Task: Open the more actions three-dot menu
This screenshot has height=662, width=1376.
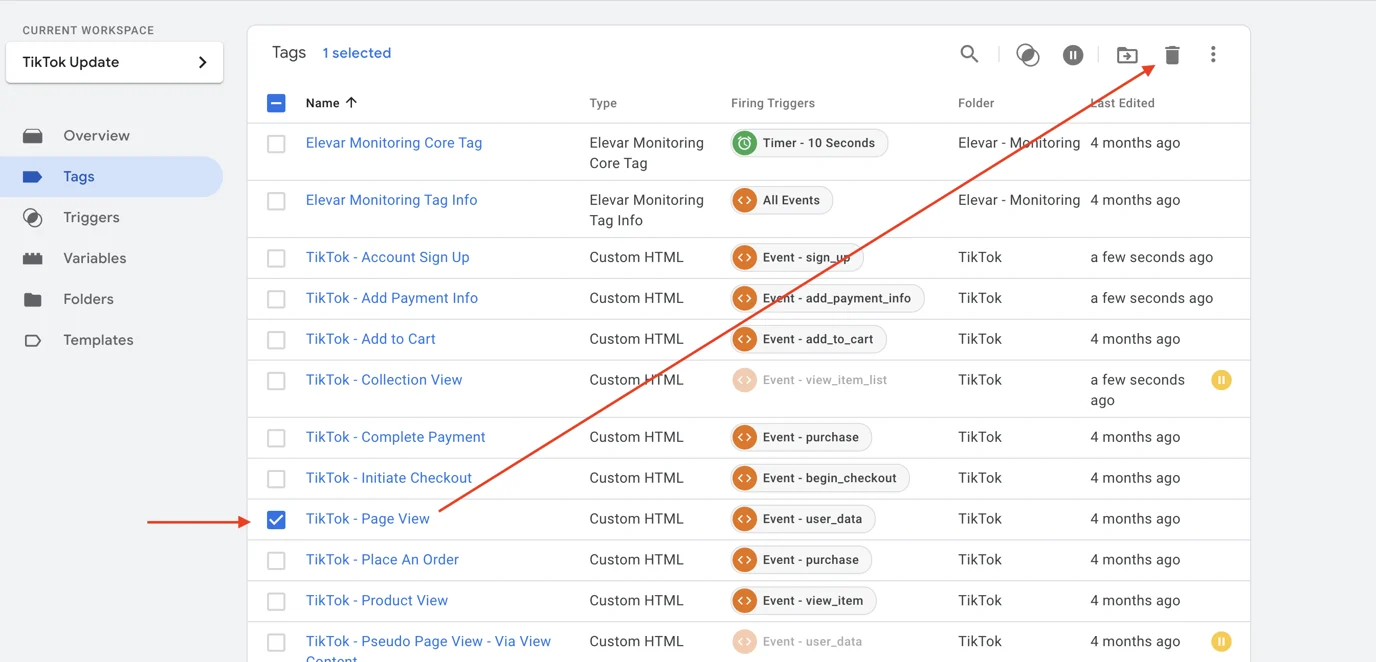Action: pos(1213,54)
